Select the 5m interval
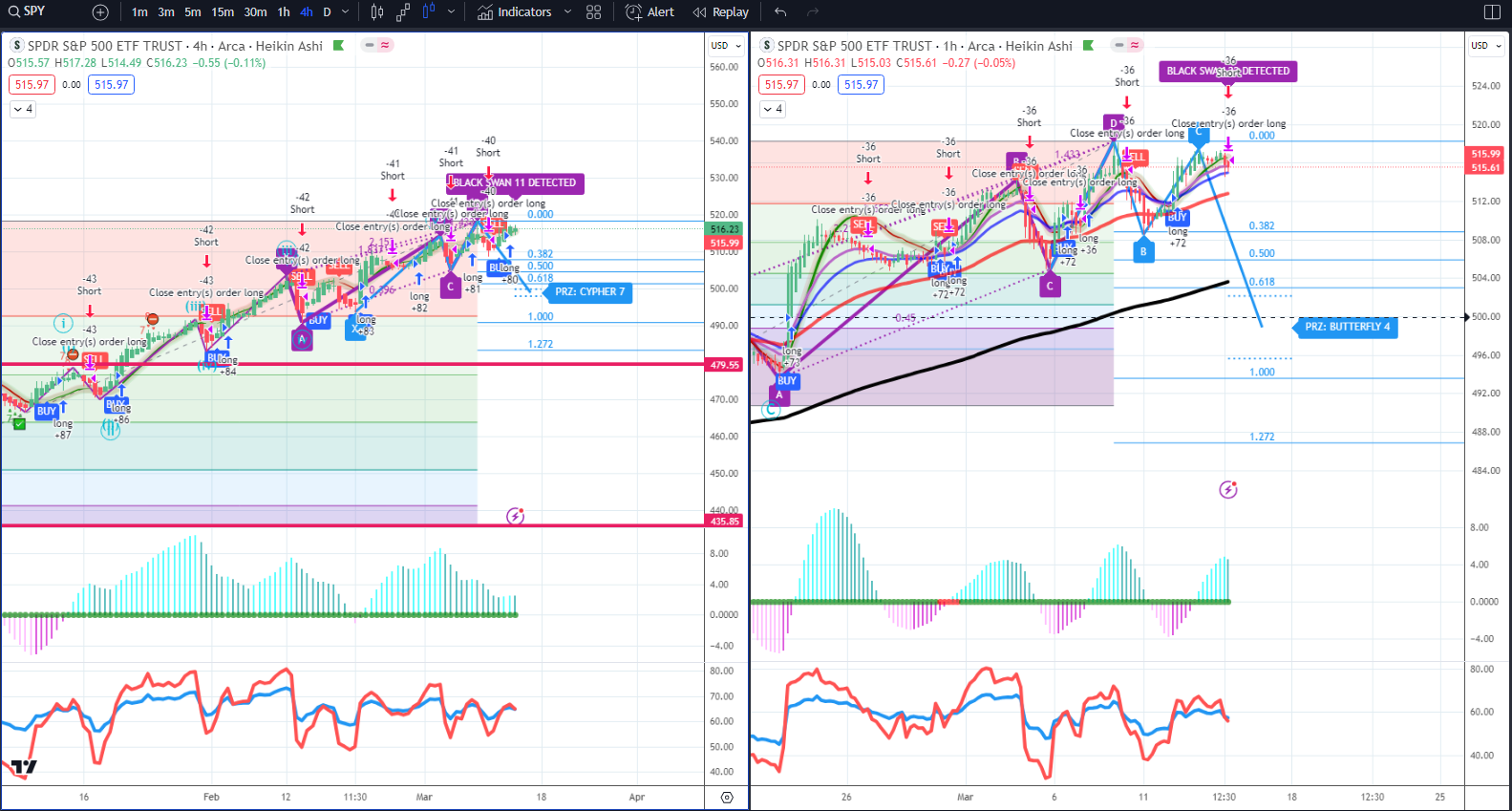This screenshot has width=1512, height=811. (x=193, y=12)
